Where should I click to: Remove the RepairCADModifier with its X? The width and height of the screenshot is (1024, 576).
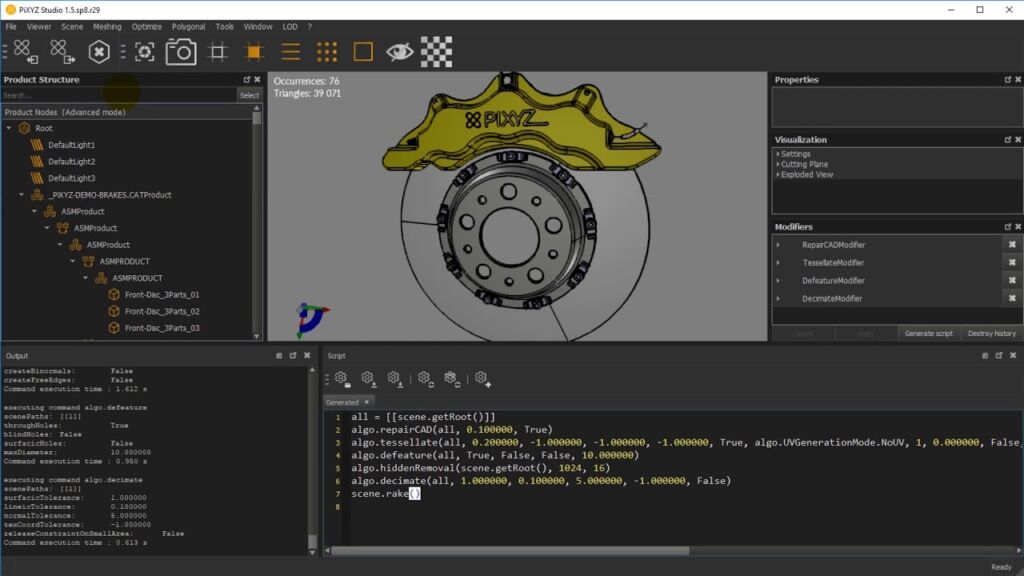pos(1012,245)
